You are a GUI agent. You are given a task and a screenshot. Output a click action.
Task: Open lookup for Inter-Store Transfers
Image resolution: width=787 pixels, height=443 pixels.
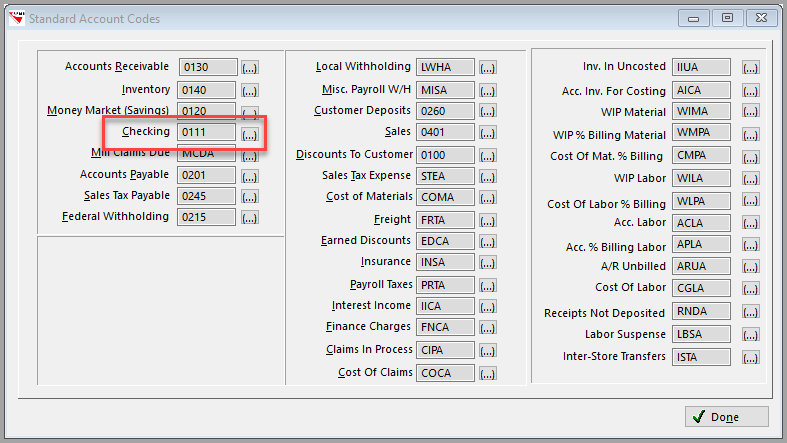point(750,358)
